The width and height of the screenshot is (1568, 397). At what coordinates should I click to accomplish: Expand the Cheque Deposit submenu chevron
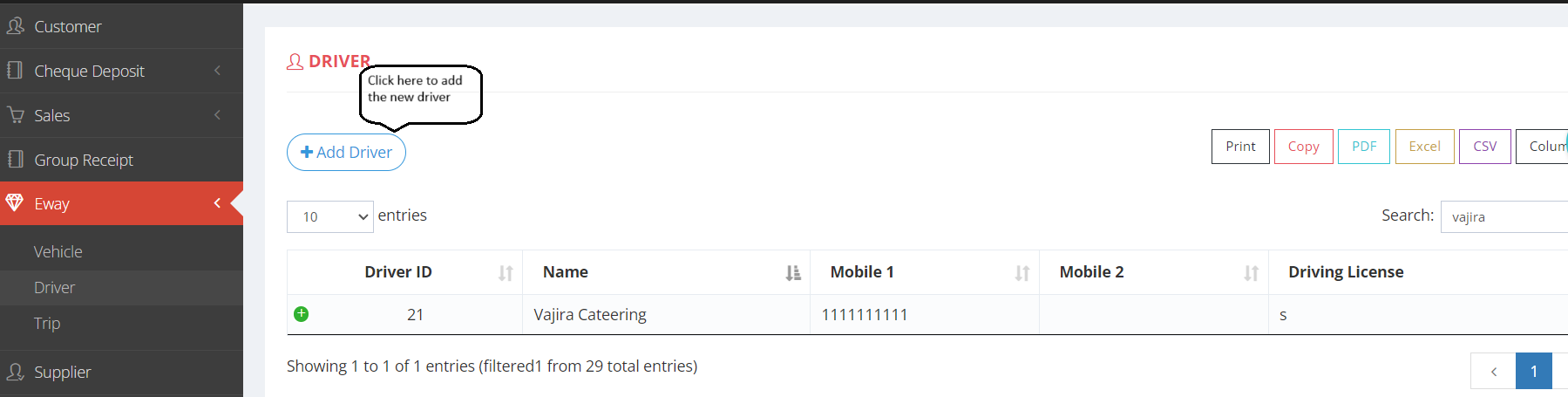(x=217, y=71)
